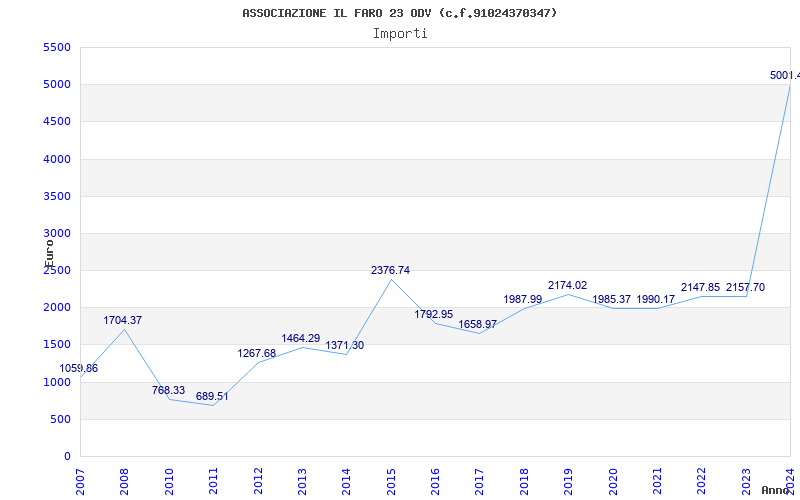The width and height of the screenshot is (800, 500).
Task: Click the 2023 x-axis year label
Action: tap(746, 482)
